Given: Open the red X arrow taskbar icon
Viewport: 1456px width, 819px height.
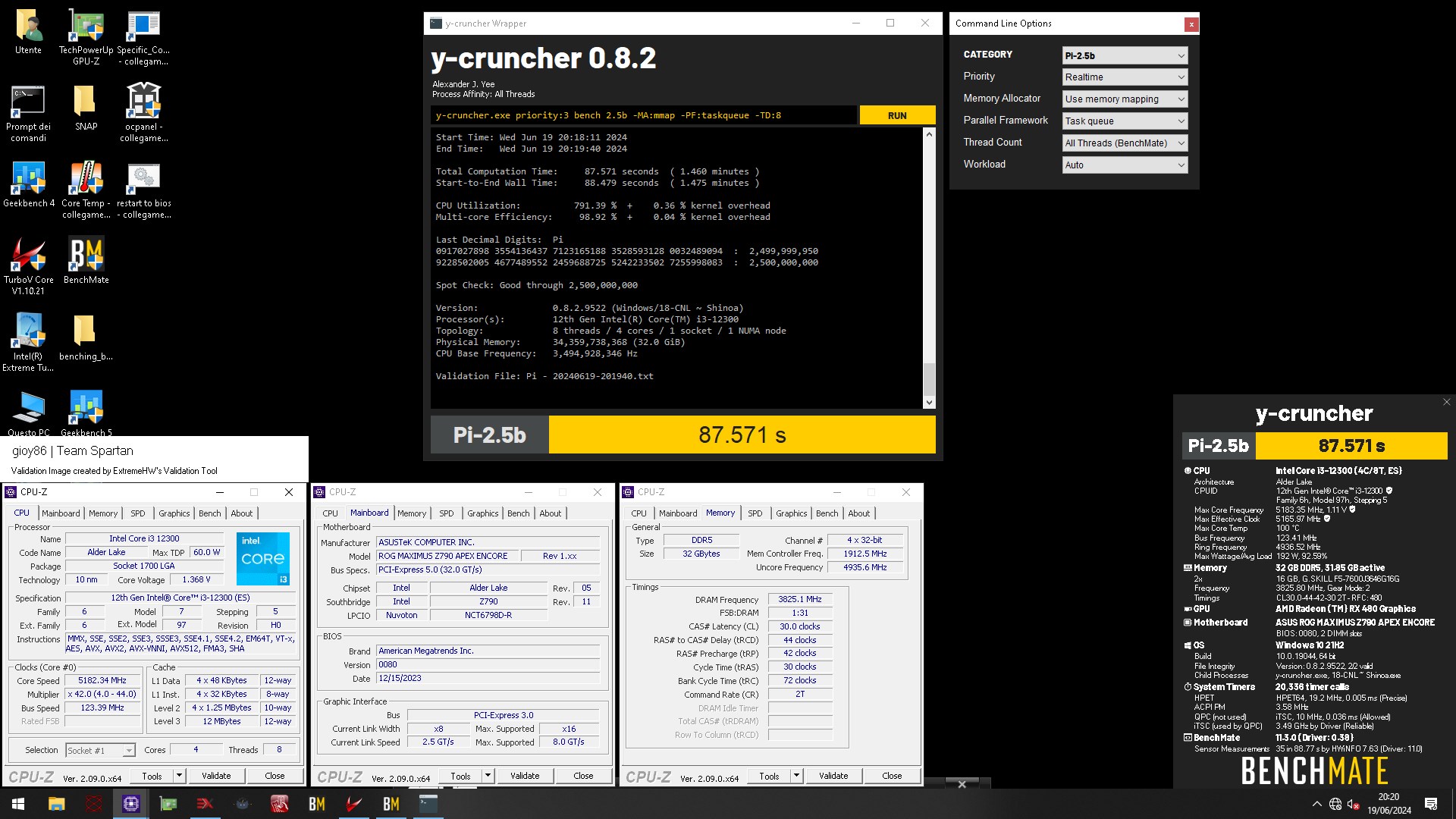Looking at the screenshot, I should click(x=205, y=804).
